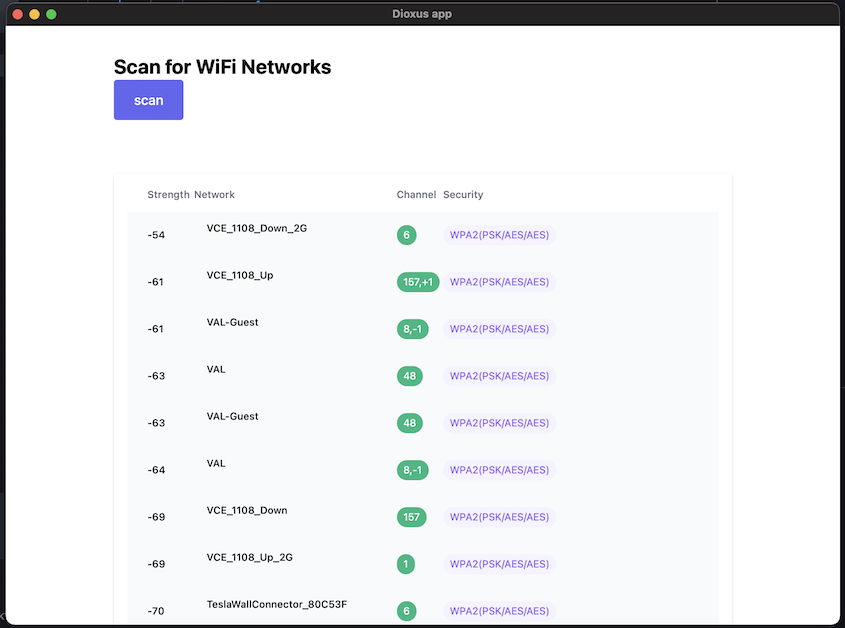Image resolution: width=845 pixels, height=628 pixels.
Task: Click the -54 signal strength value
Action: click(x=156, y=235)
